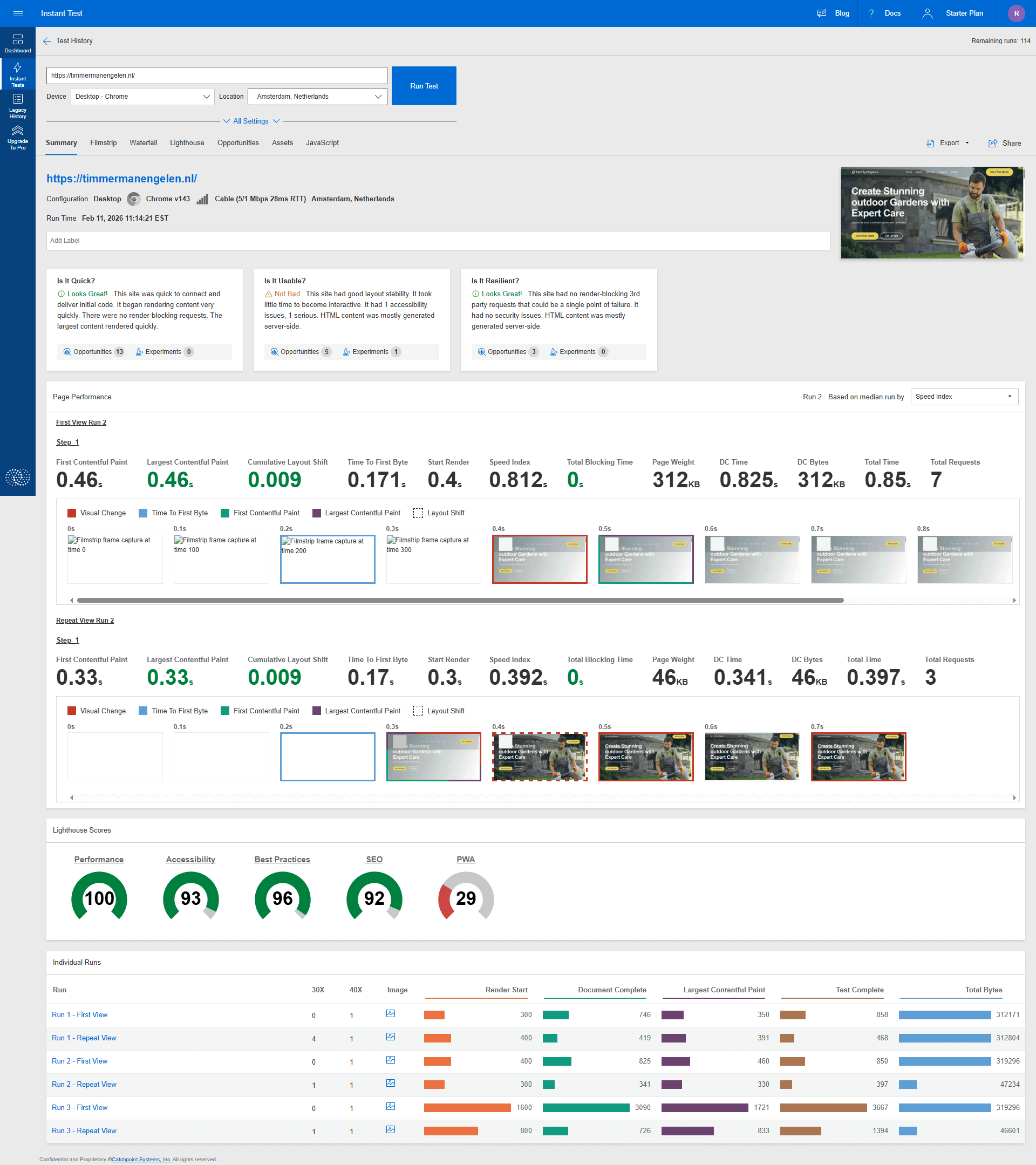Switch to the Lighthouse tab
The width and height of the screenshot is (1036, 1165).
click(x=187, y=143)
